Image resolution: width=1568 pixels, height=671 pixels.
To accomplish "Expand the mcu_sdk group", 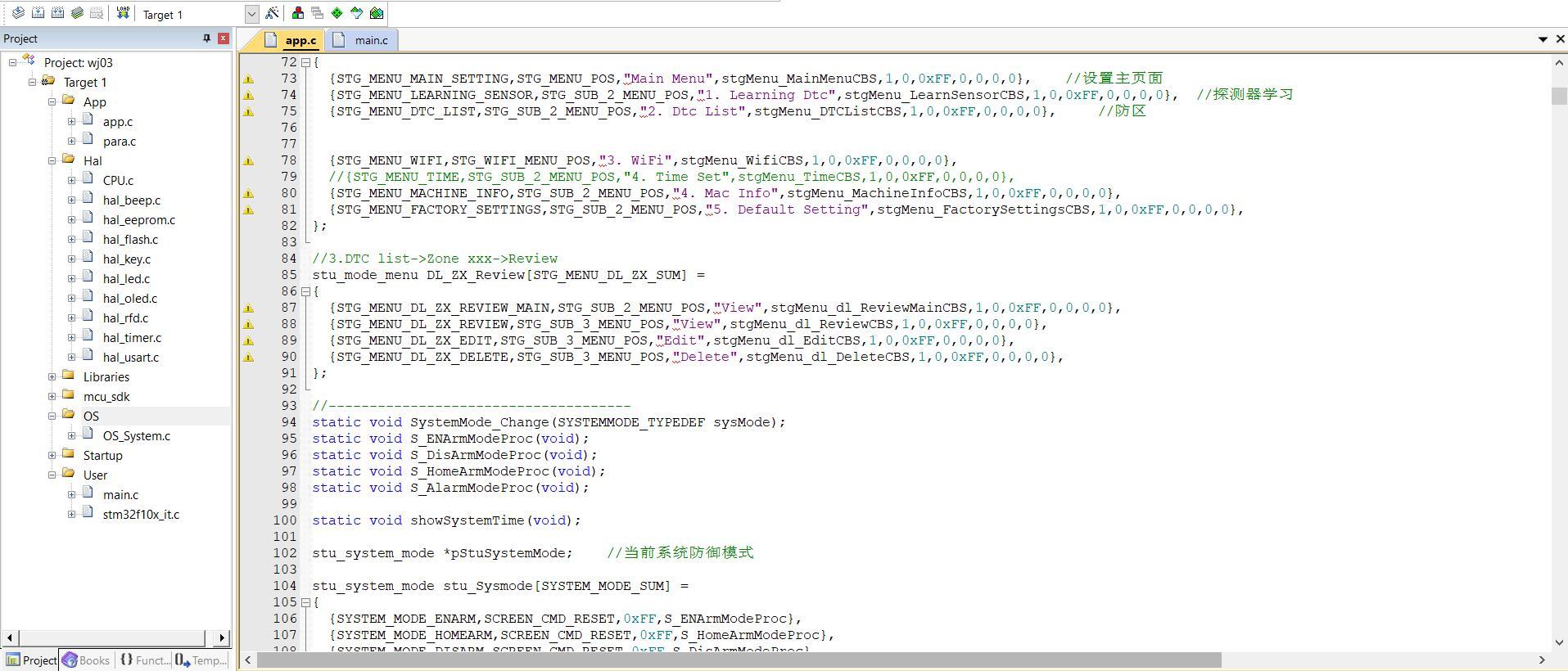I will click(52, 396).
